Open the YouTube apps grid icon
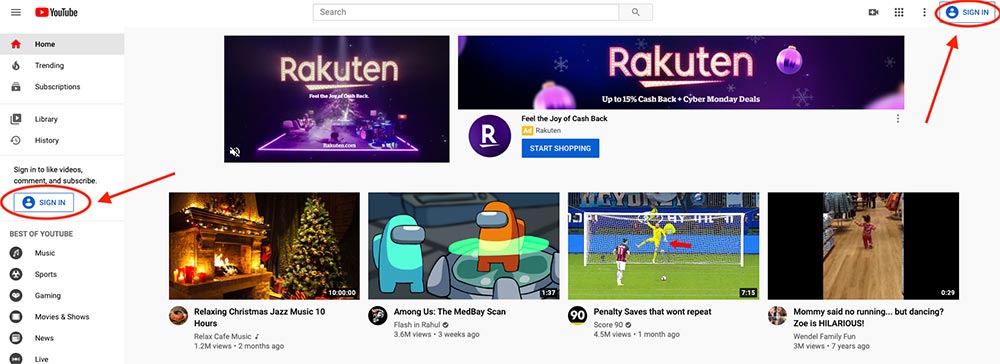The width and height of the screenshot is (1000, 364). click(899, 12)
